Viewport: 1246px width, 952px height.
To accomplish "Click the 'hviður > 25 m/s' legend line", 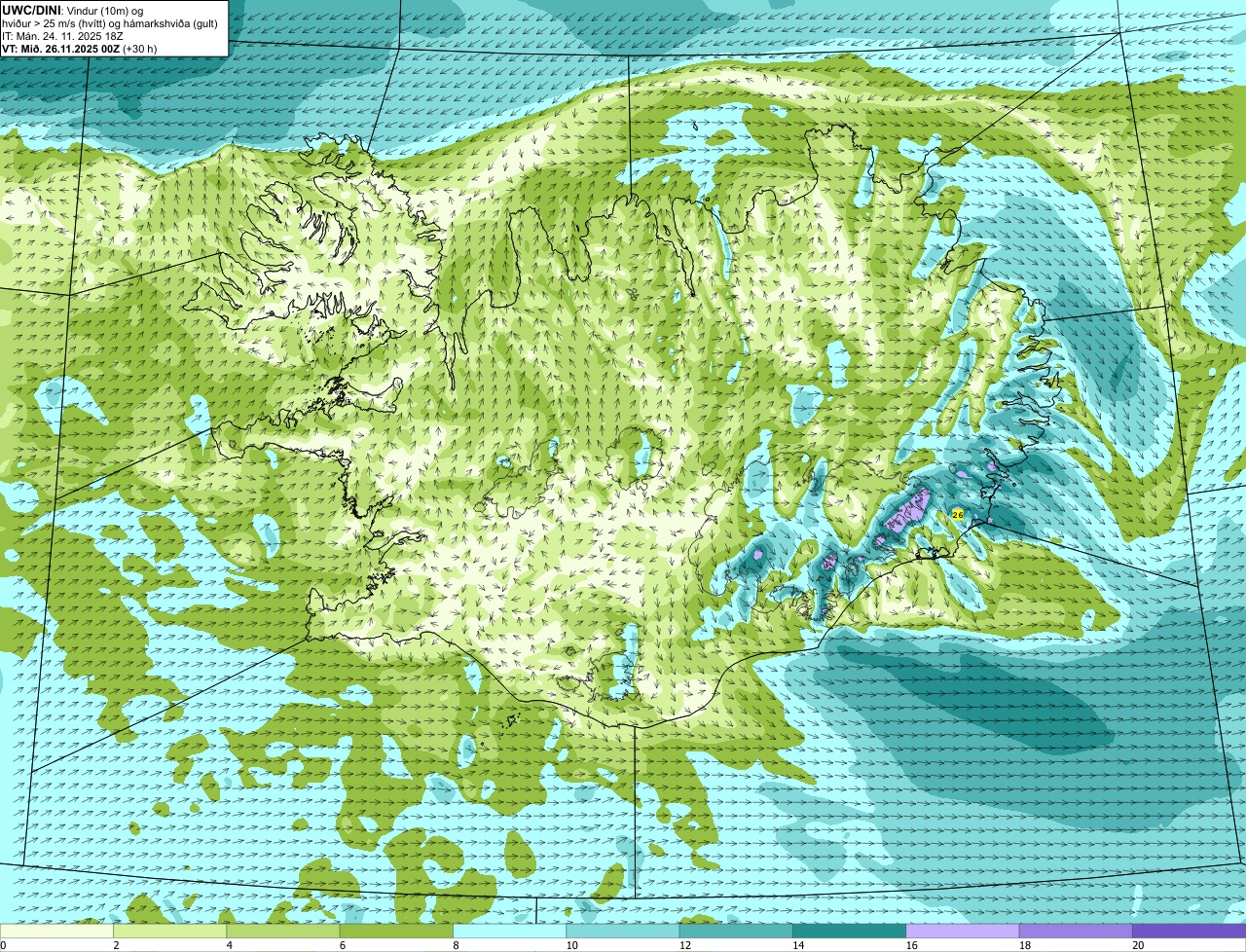I will (110, 23).
